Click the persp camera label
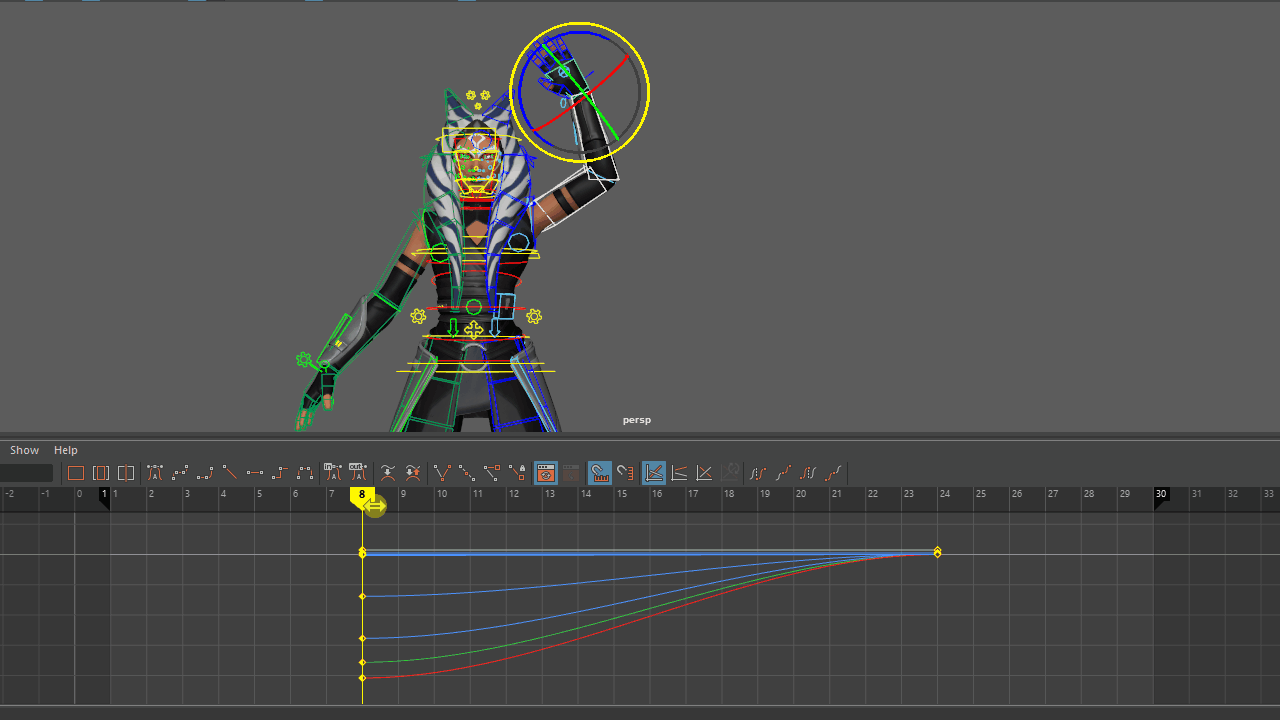The width and height of the screenshot is (1280, 720). pos(636,420)
